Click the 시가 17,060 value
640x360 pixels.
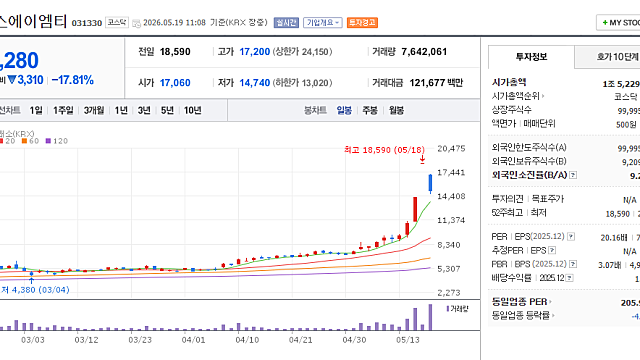pos(175,83)
